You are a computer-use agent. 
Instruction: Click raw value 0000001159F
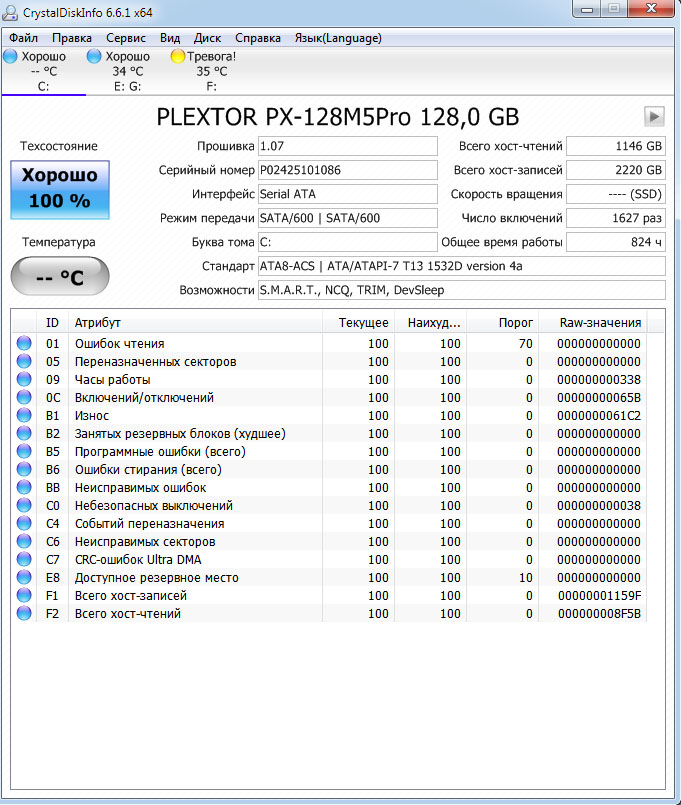(x=599, y=596)
